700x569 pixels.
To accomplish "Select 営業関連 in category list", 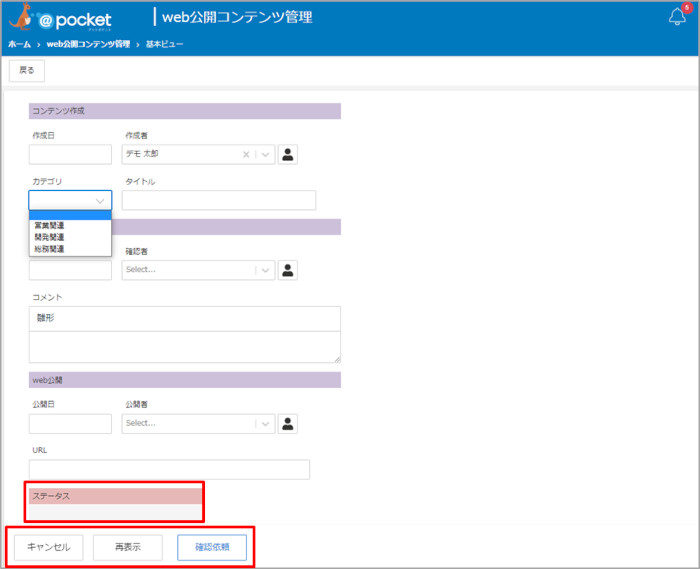I will coord(49,226).
